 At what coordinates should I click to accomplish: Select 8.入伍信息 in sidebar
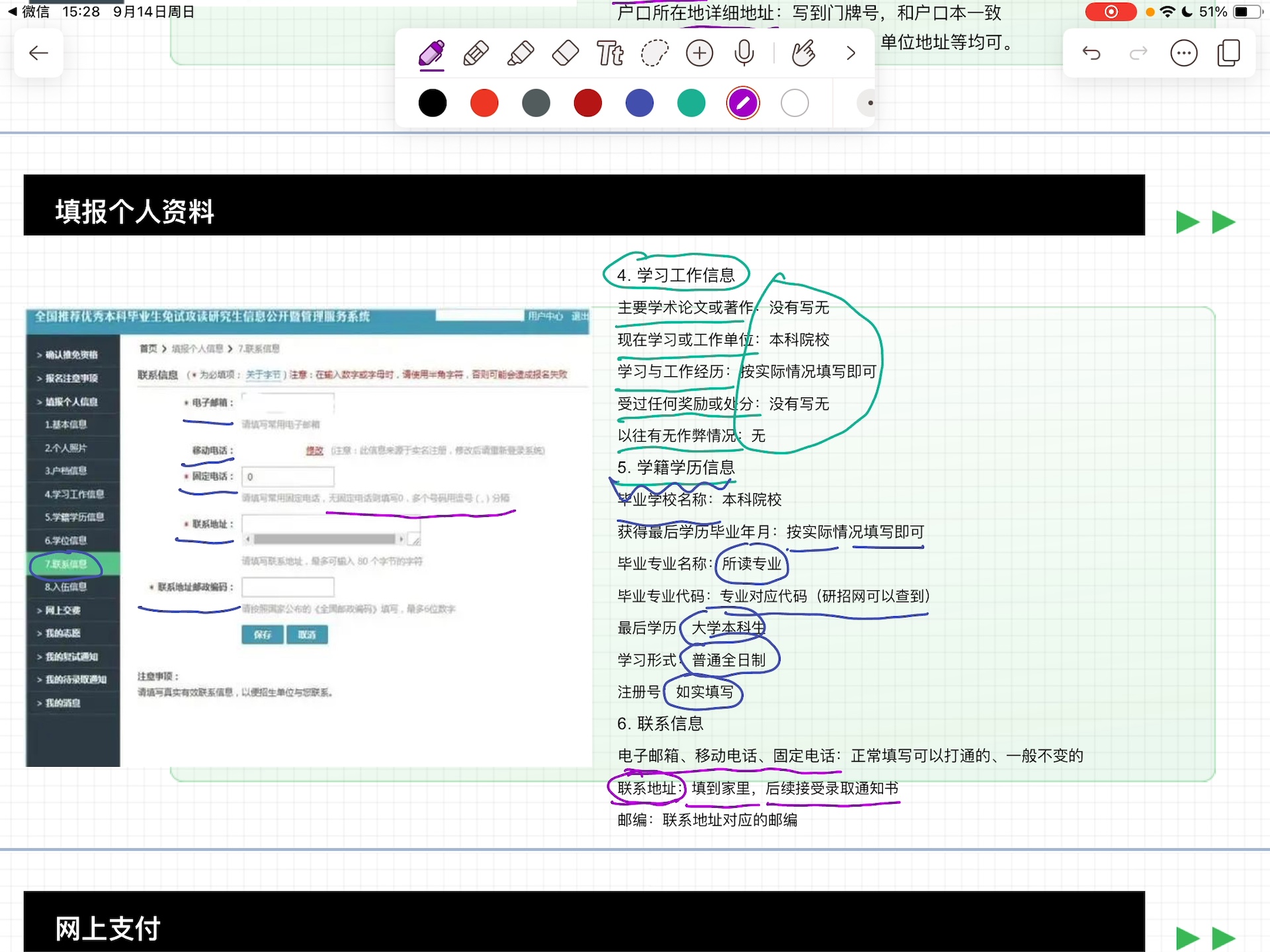pos(66,587)
